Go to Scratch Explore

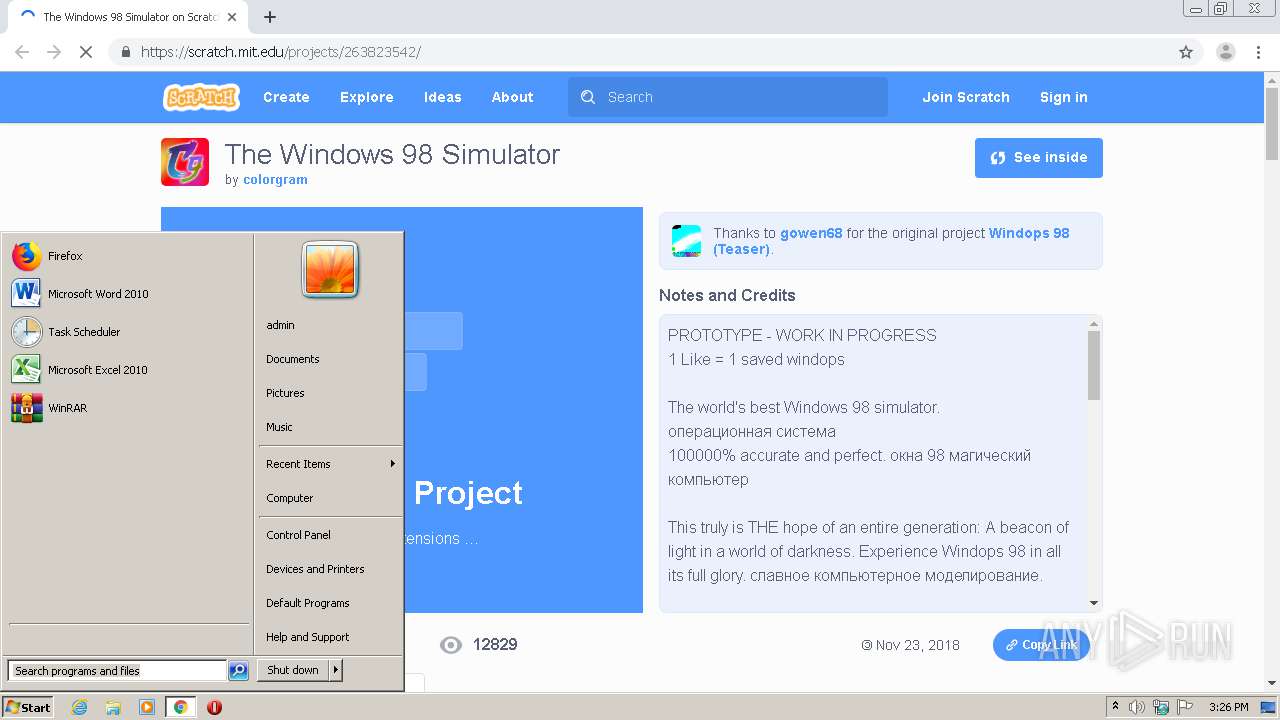(x=366, y=97)
